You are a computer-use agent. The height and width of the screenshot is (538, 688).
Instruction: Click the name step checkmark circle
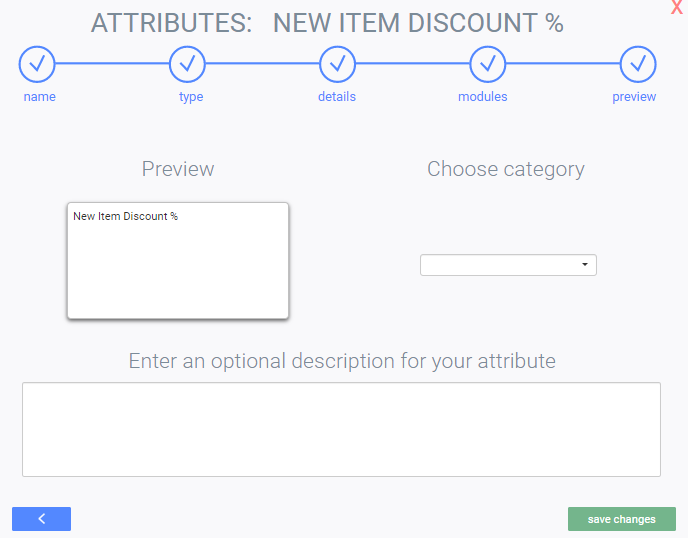[37, 65]
